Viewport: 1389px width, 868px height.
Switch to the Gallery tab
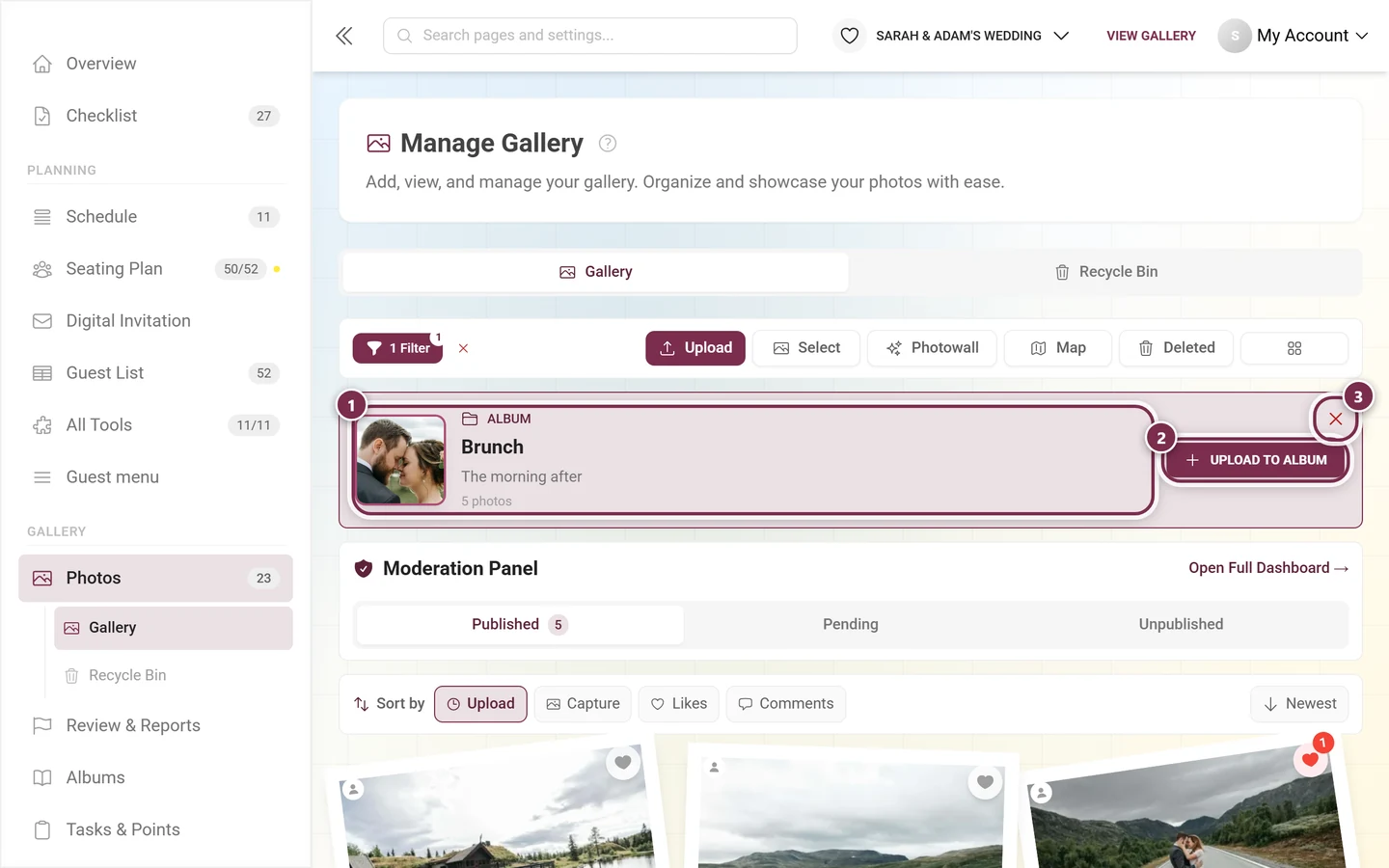pyautogui.click(x=596, y=272)
